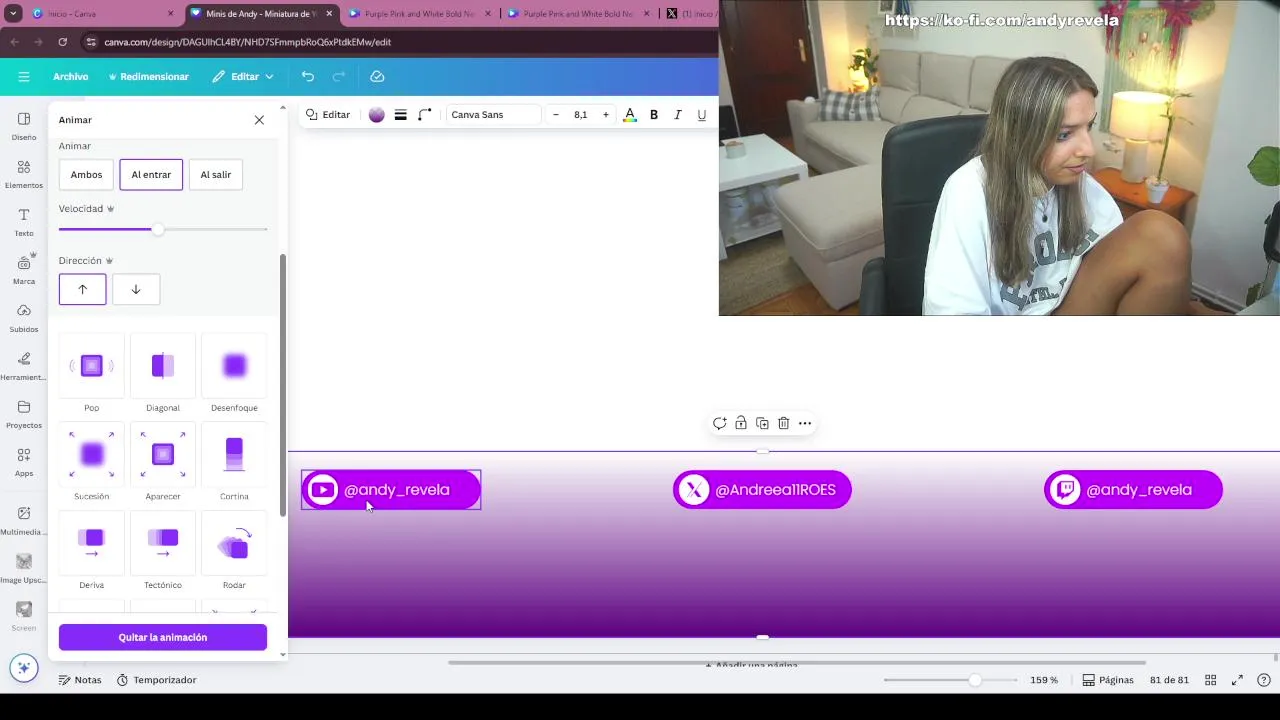This screenshot has width=1280, height=720.
Task: Toggle bold text formatting
Action: pos(654,115)
